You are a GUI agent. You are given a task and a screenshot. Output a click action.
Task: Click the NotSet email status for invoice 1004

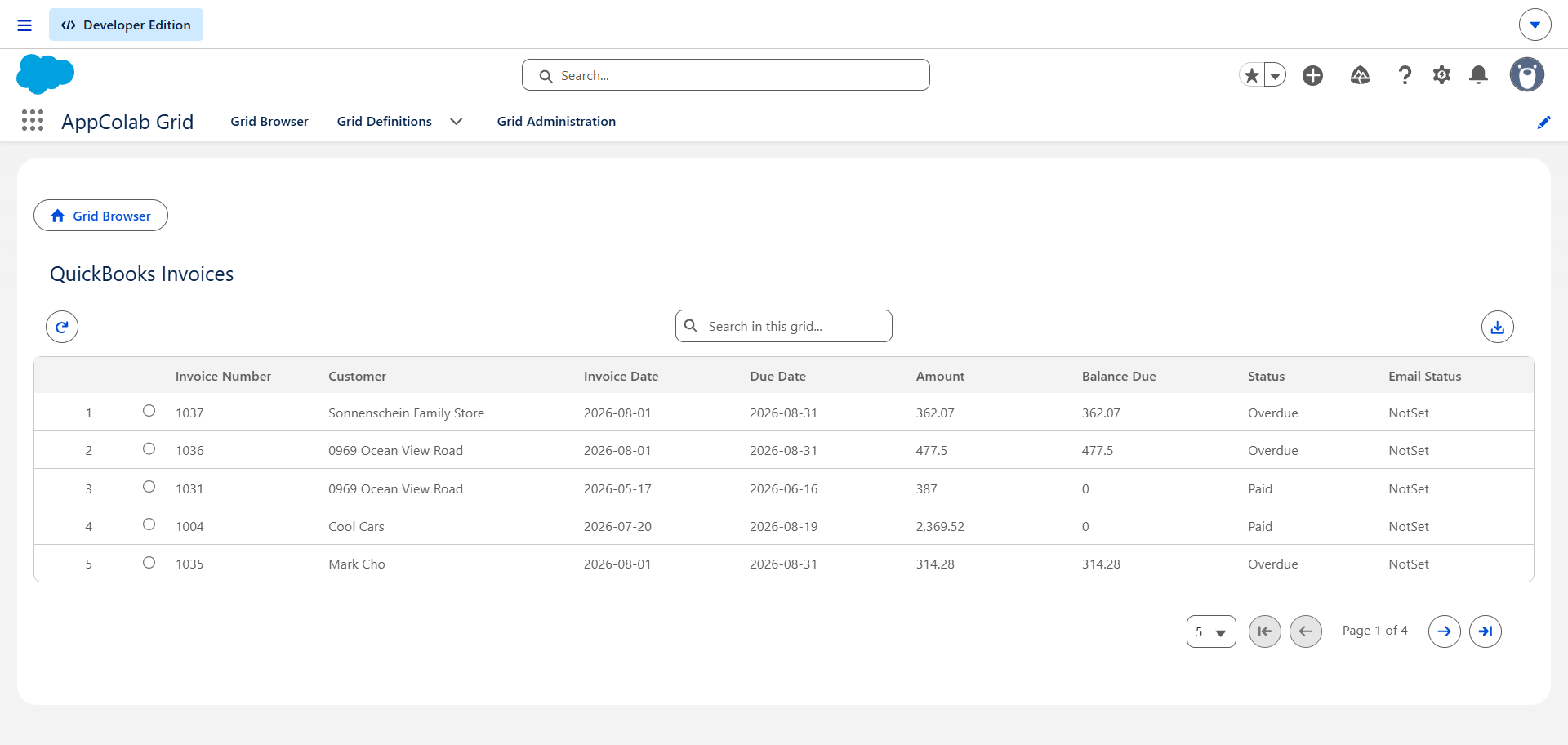tap(1409, 526)
